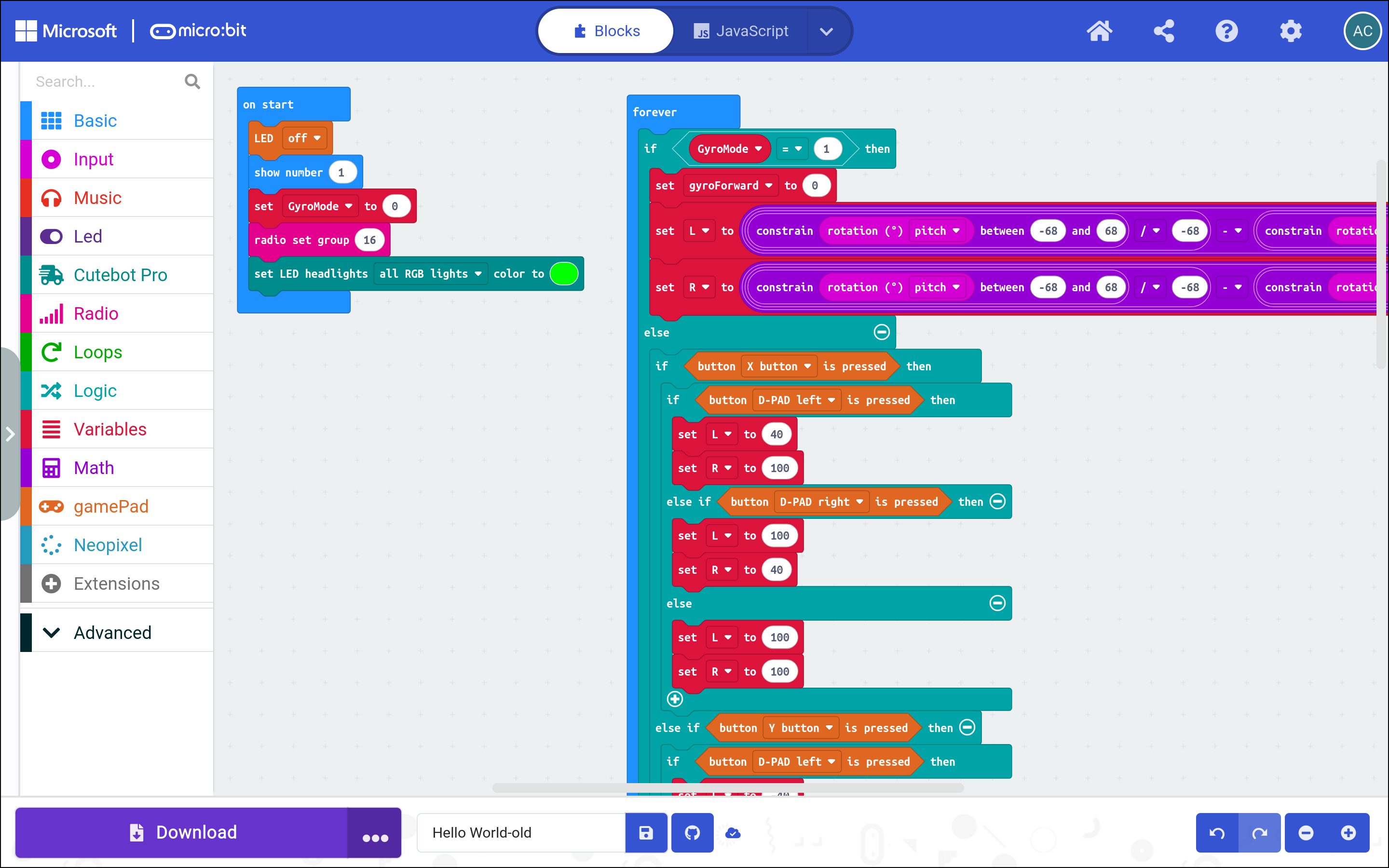Remove the else if D-PAD right branch
The height and width of the screenshot is (868, 1389).
click(997, 501)
